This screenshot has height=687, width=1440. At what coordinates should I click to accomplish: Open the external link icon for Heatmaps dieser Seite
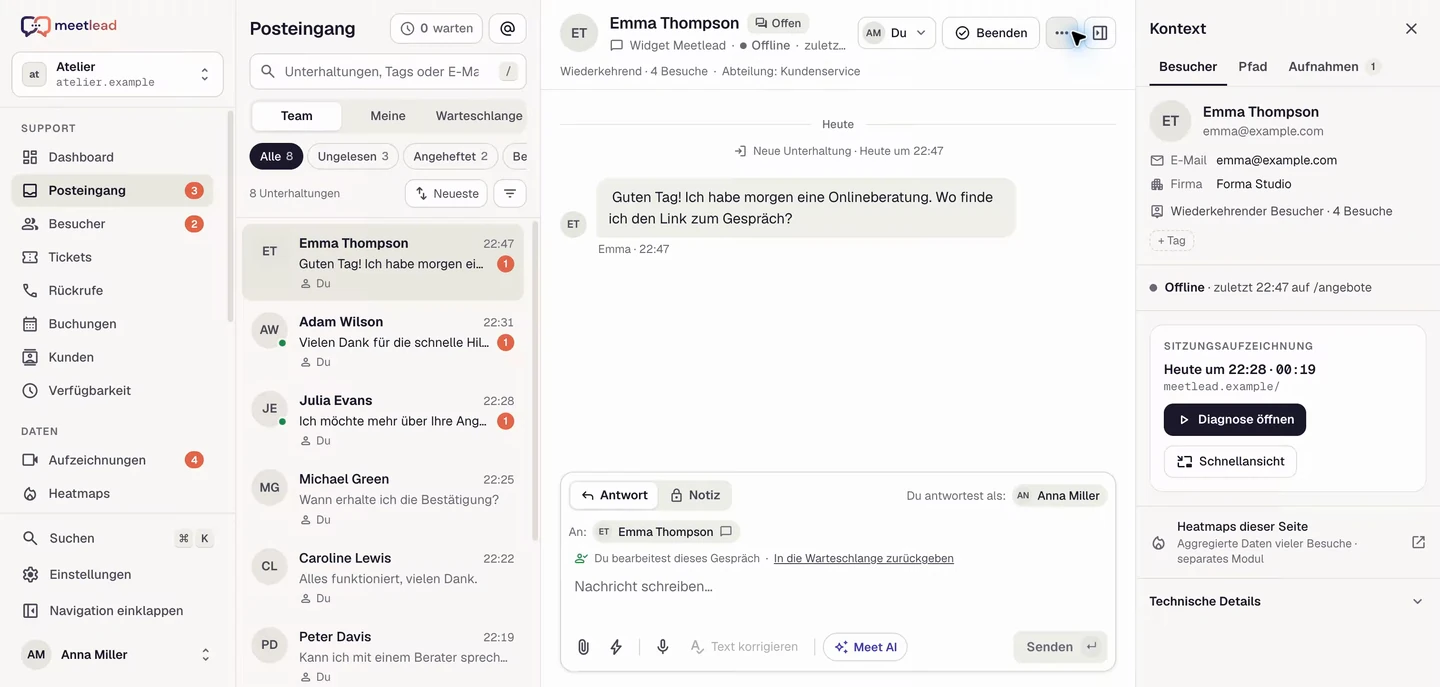(x=1418, y=542)
